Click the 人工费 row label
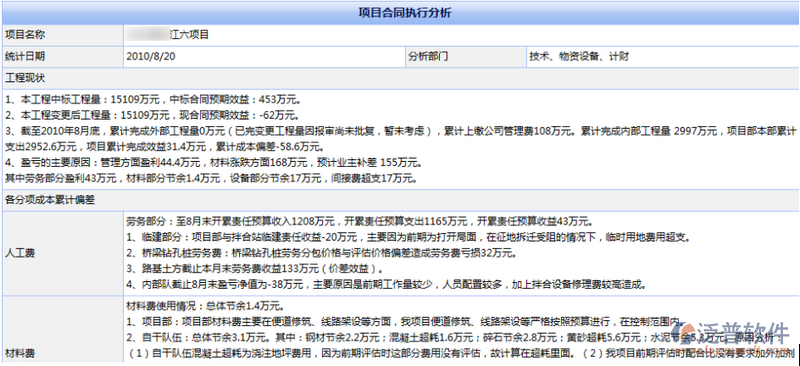The image size is (800, 366). 62,252
